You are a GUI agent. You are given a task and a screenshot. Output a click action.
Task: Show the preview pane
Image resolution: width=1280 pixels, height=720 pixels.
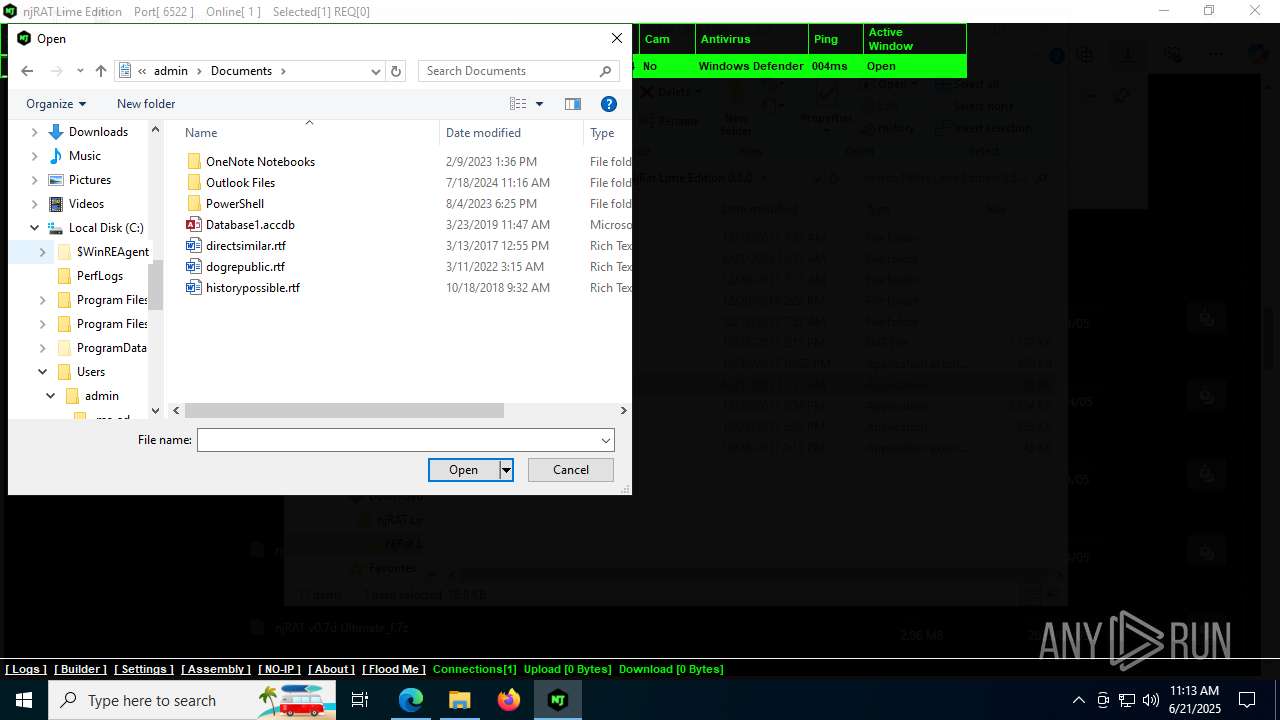point(573,104)
